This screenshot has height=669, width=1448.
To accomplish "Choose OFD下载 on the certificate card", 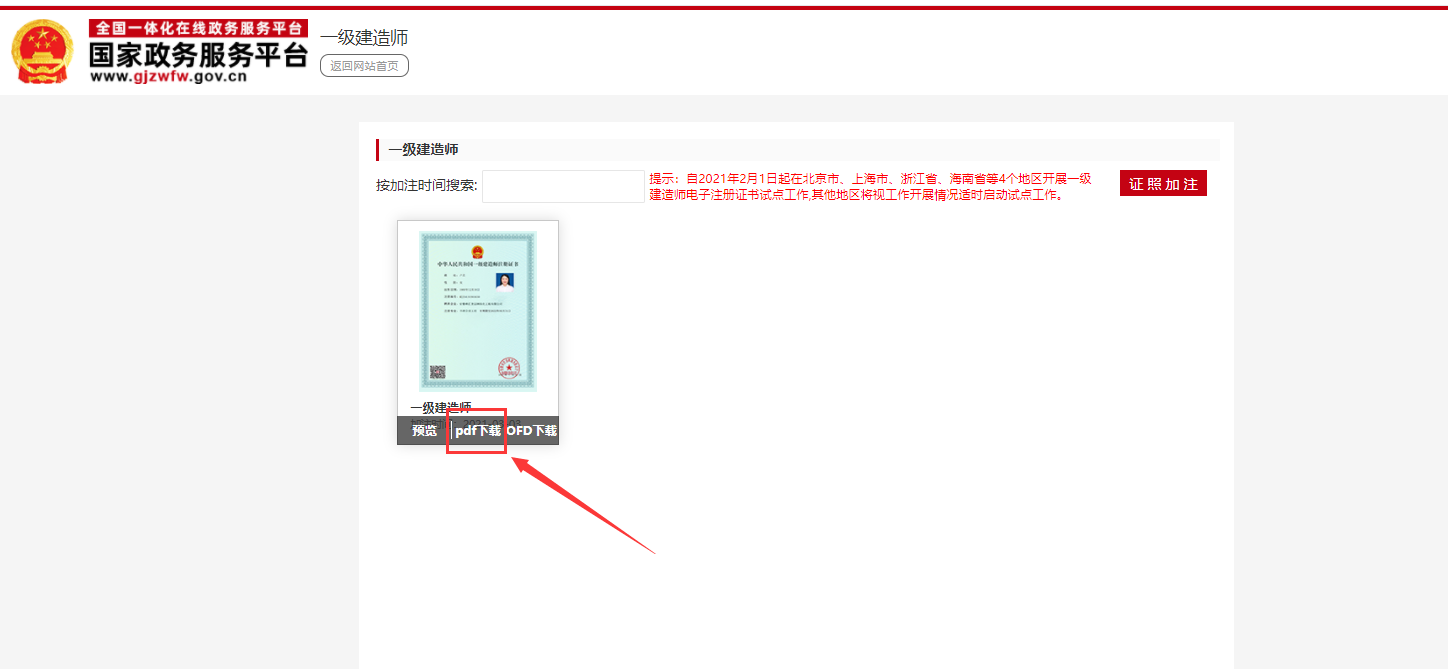I will coord(531,430).
